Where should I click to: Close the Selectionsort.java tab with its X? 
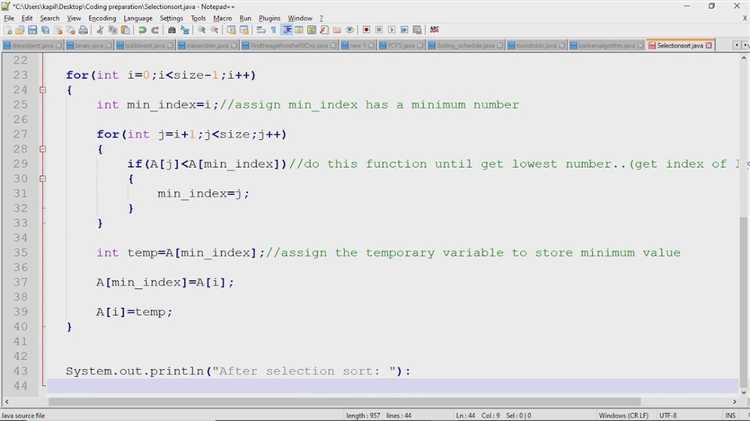point(709,45)
